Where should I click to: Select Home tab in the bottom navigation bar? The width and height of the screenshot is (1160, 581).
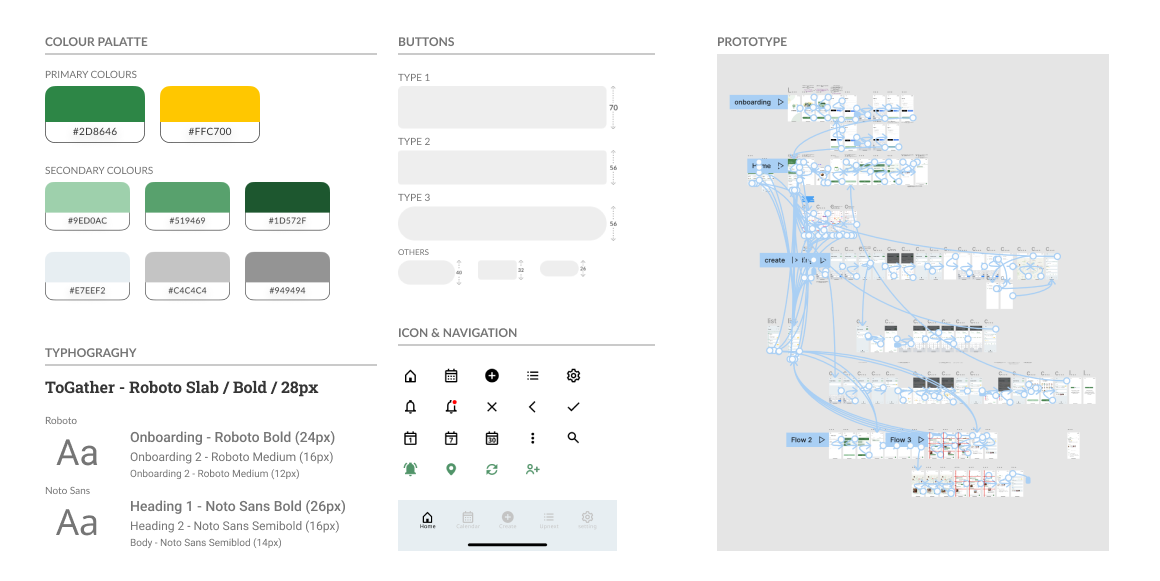(x=427, y=520)
